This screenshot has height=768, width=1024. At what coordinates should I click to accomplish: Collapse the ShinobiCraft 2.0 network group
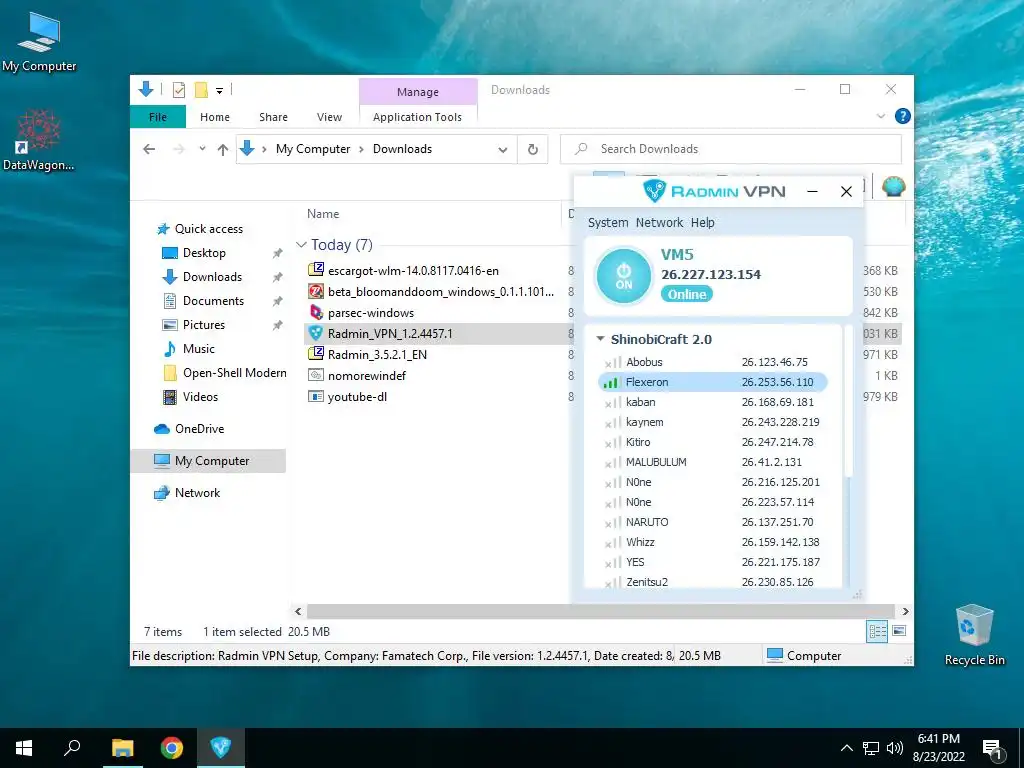600,339
